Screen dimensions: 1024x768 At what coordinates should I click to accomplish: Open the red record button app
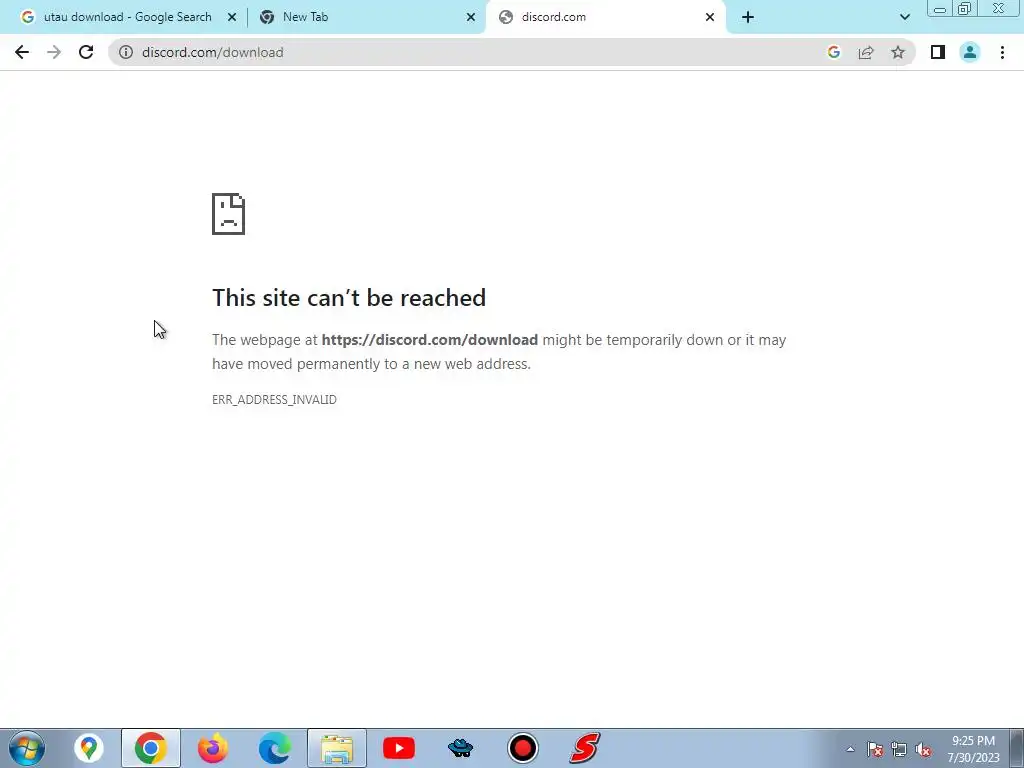click(x=522, y=748)
